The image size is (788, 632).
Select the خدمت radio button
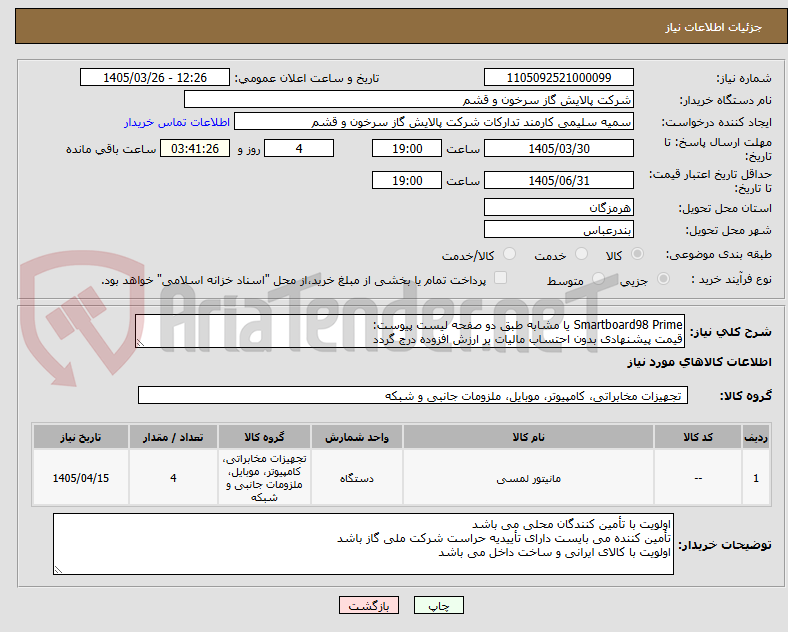tap(581, 254)
